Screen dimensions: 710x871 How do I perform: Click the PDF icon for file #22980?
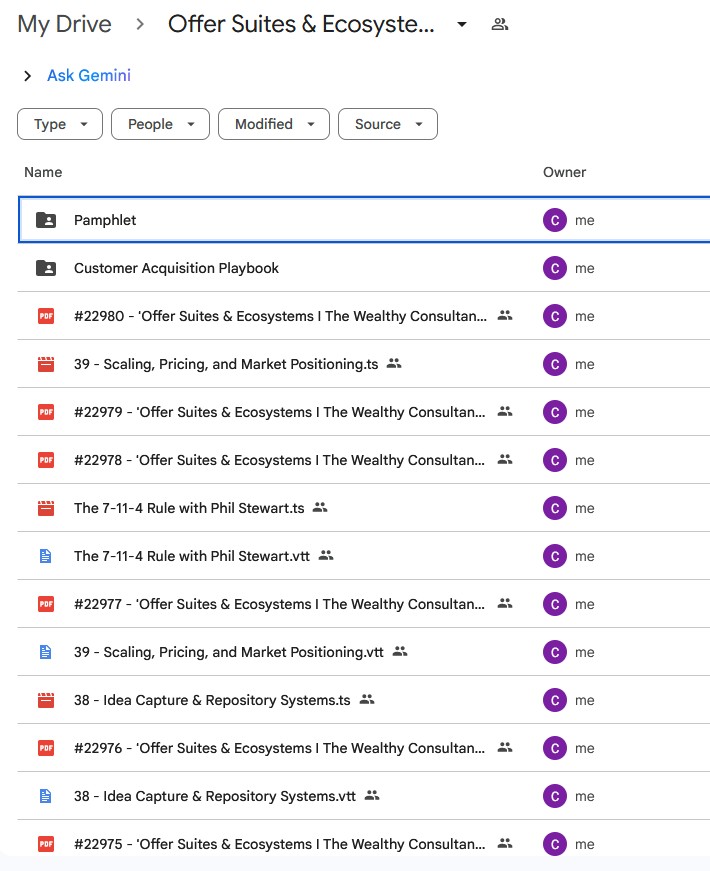pyautogui.click(x=45, y=316)
